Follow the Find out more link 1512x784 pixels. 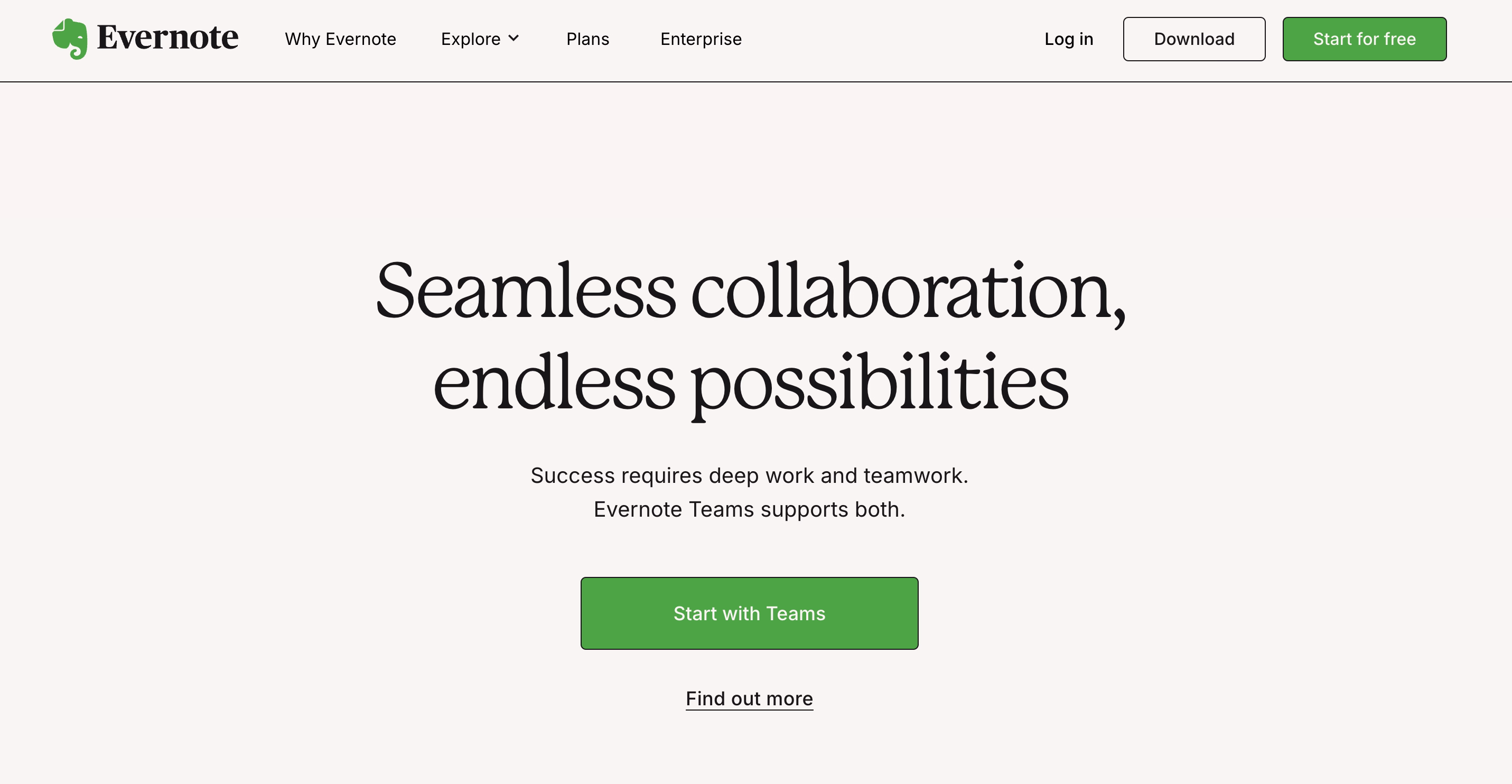coord(749,698)
